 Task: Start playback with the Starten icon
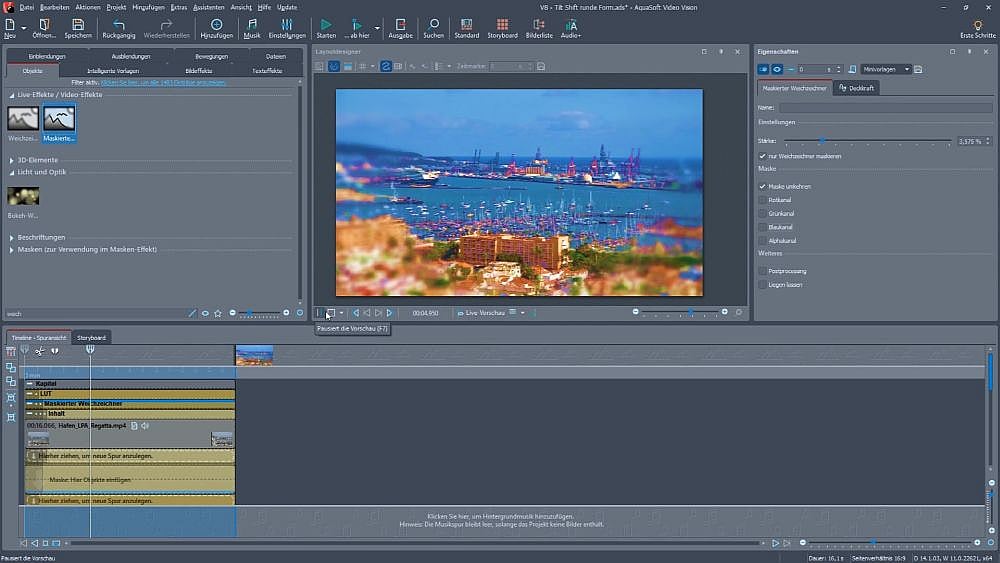pos(326,23)
